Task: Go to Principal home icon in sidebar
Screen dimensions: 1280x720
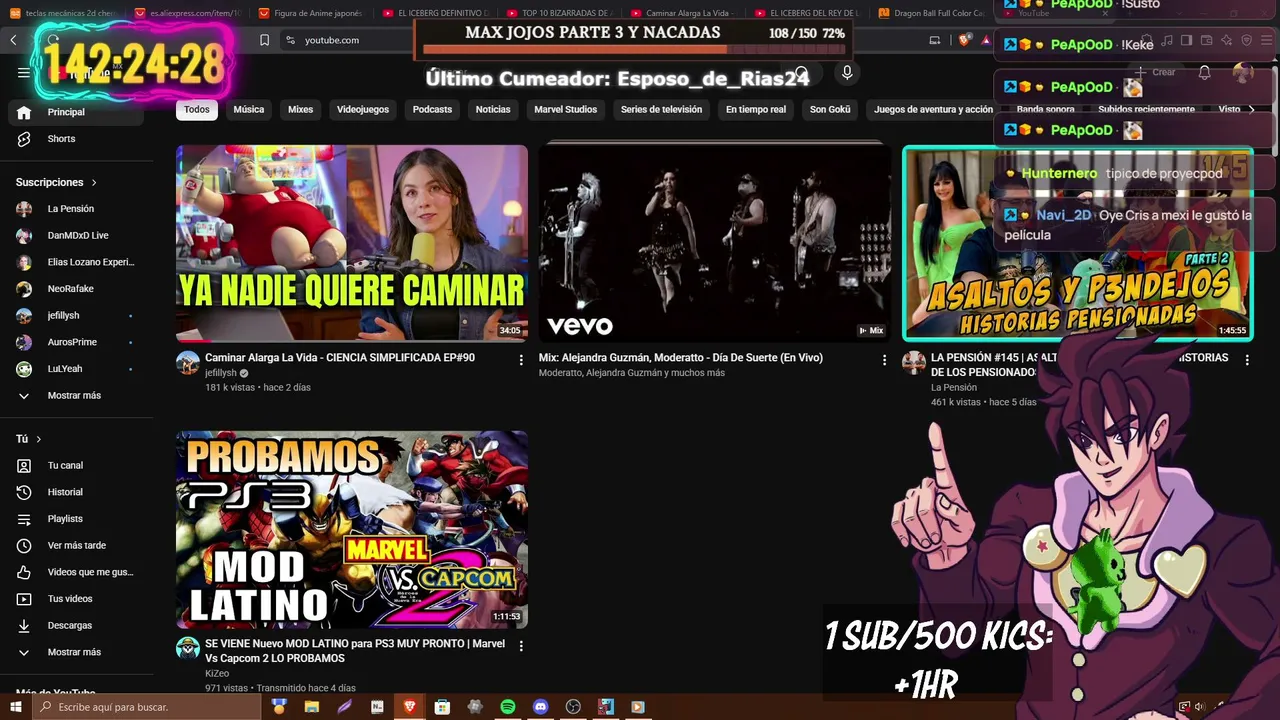Action: pyautogui.click(x=24, y=112)
